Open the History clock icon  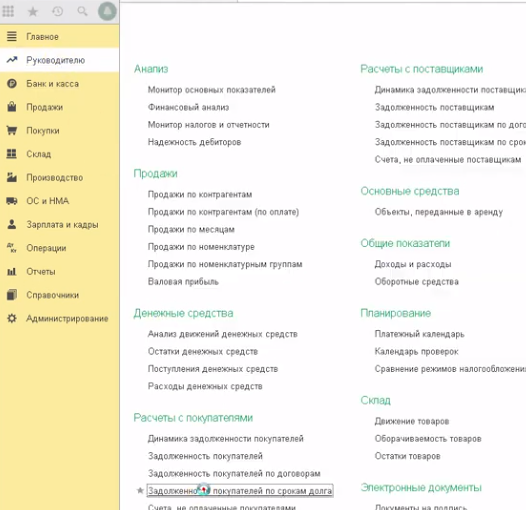58,11
